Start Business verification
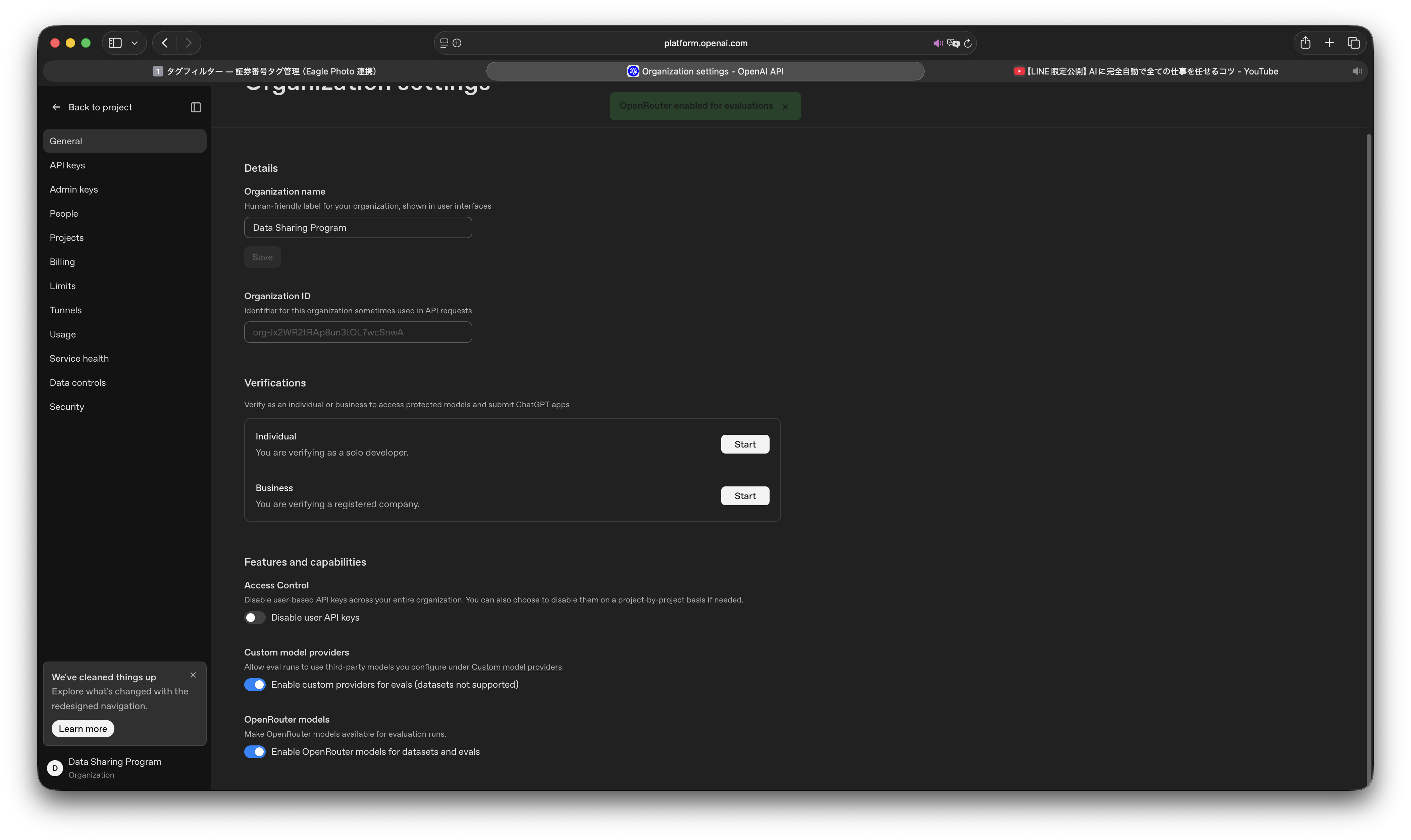Image resolution: width=1411 pixels, height=840 pixels. (745, 496)
